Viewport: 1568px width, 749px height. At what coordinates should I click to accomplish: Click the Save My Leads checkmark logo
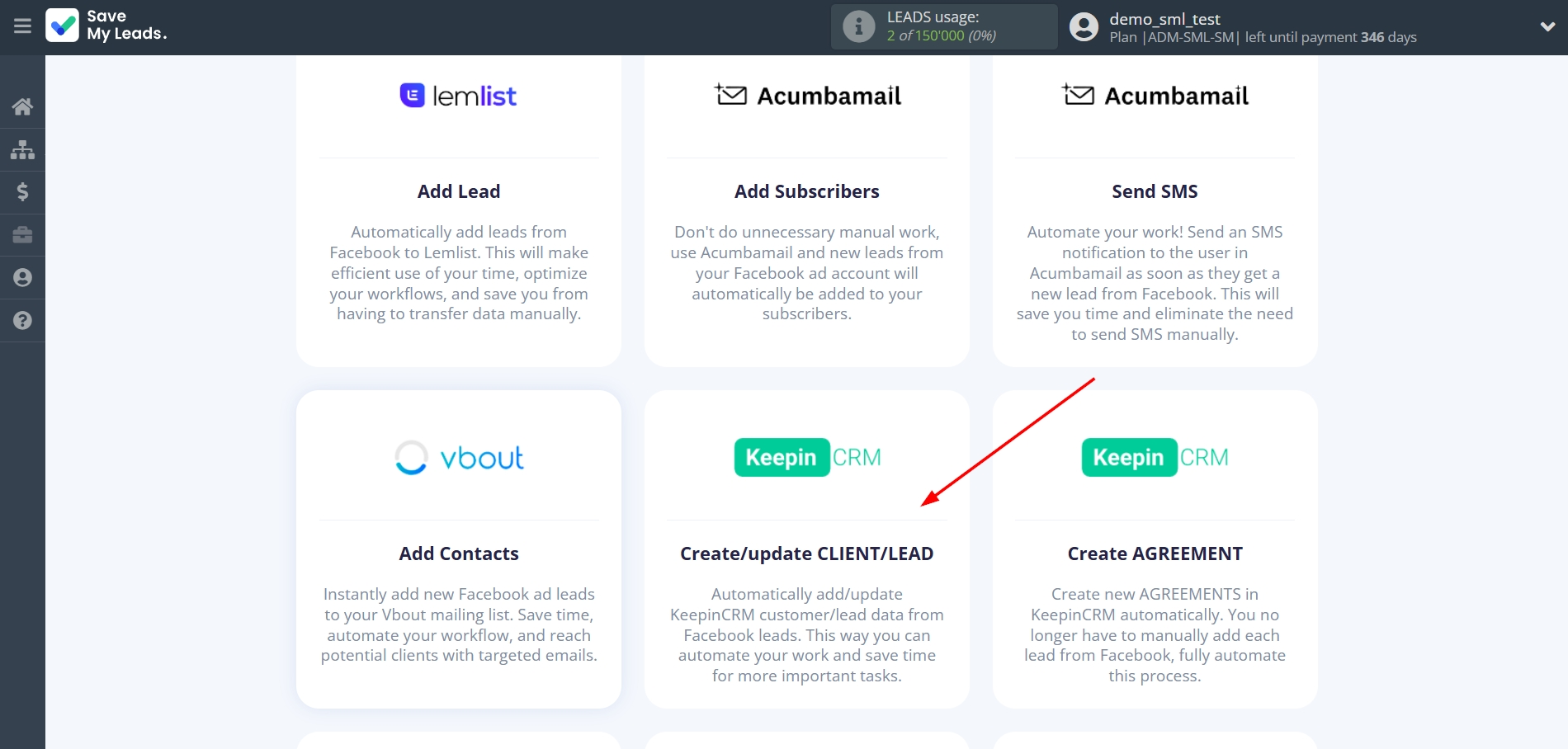pos(63,26)
